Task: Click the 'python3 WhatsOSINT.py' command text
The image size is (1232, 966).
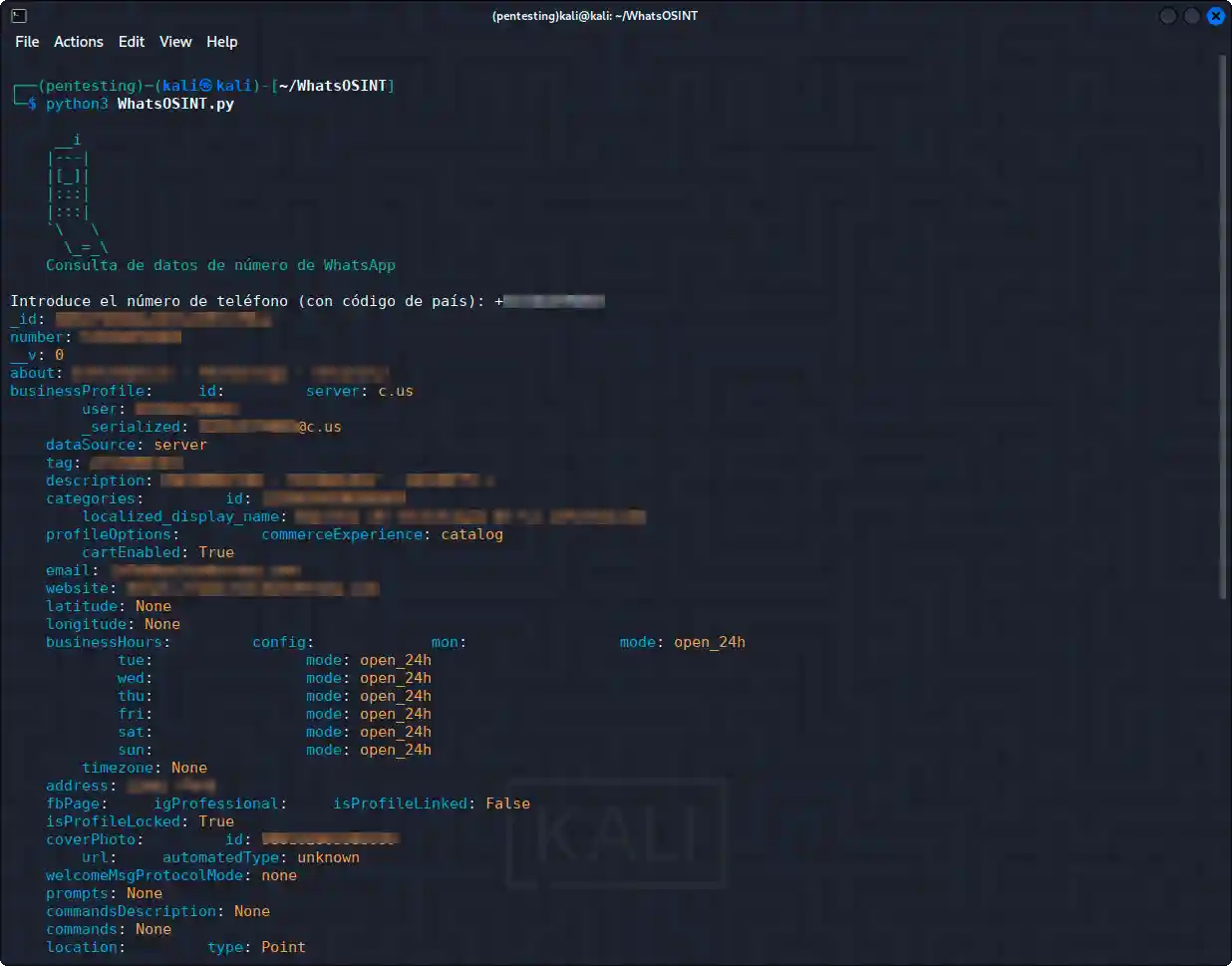Action: [140, 104]
